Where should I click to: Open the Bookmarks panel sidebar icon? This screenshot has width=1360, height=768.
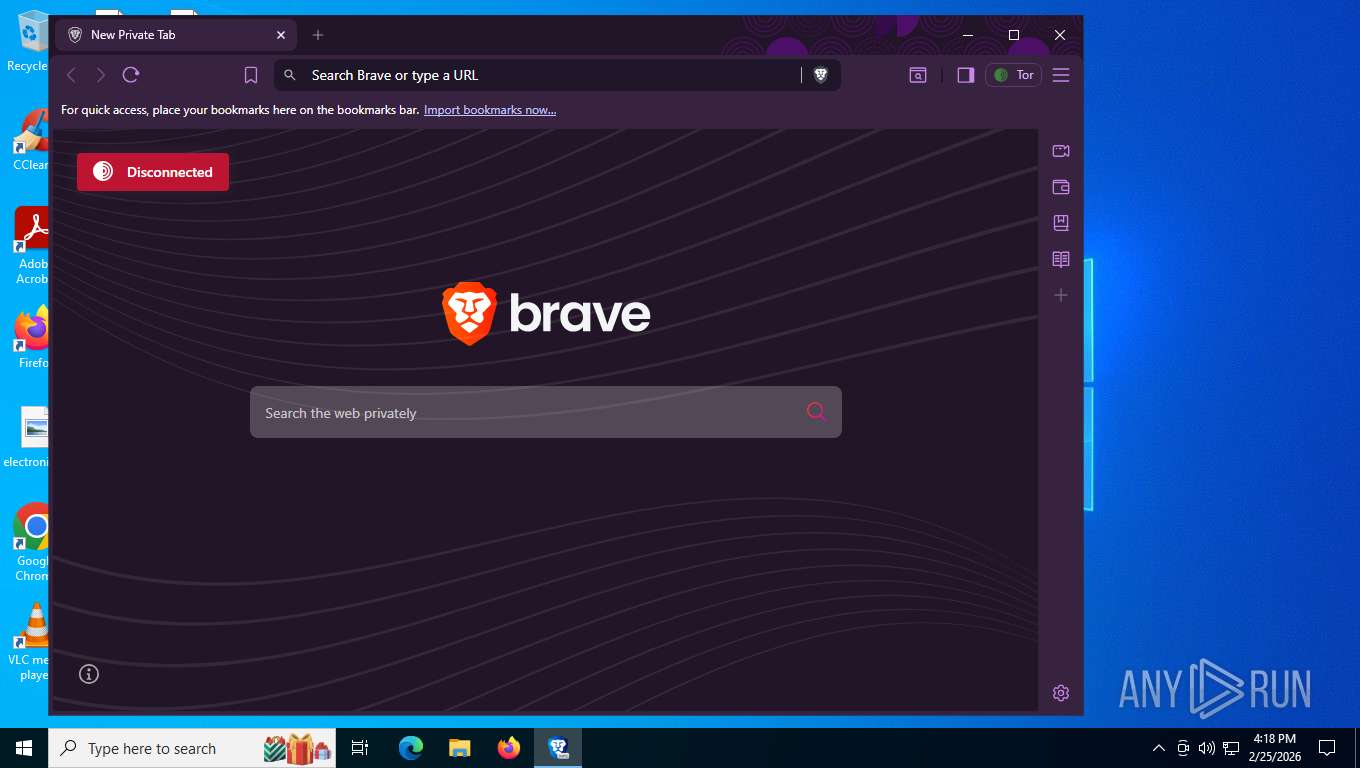1061,223
